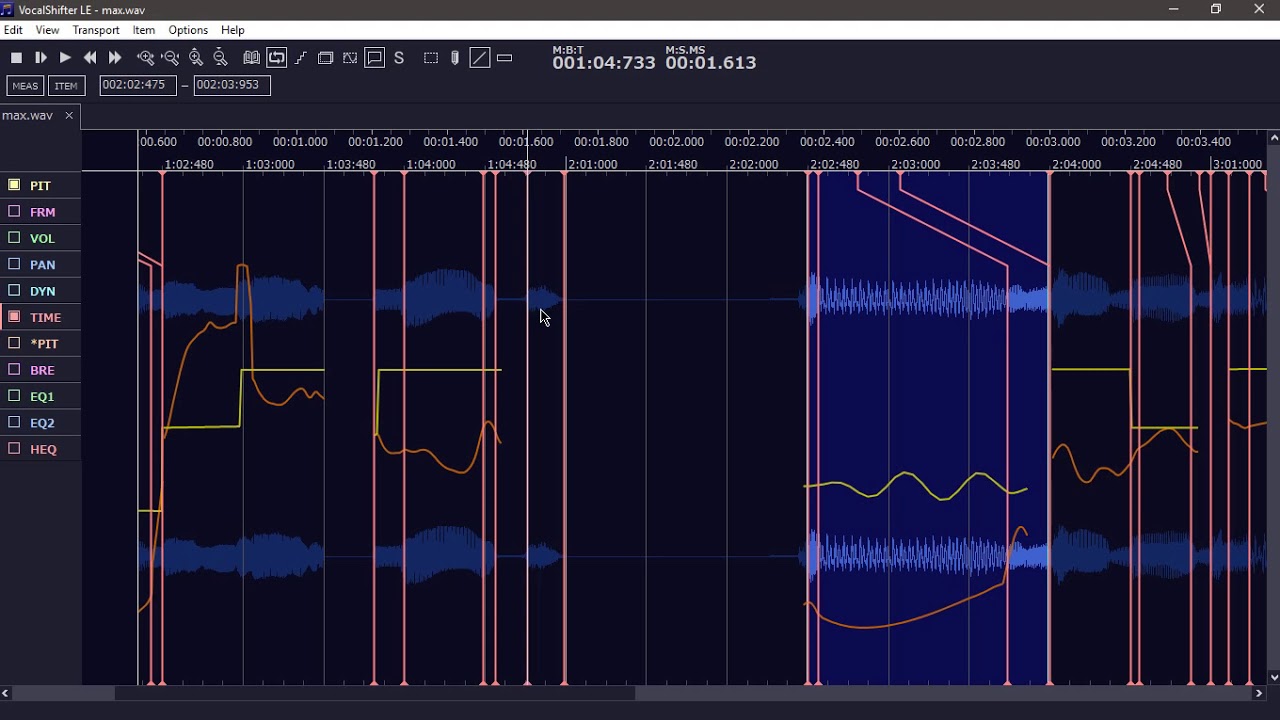Click the start time field 002:02:475
This screenshot has height=720, width=1280.
point(138,85)
